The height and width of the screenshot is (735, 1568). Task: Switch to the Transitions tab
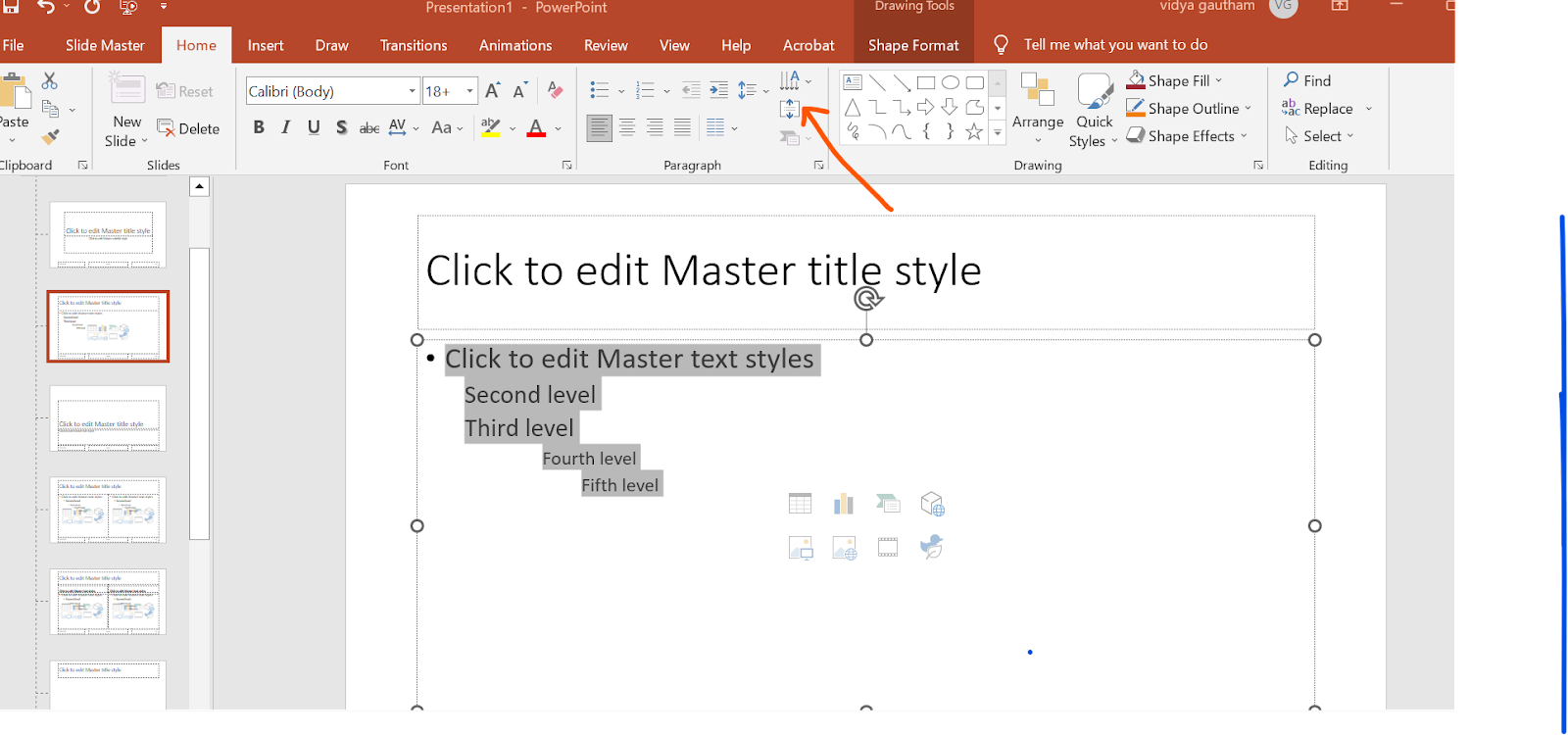414,45
